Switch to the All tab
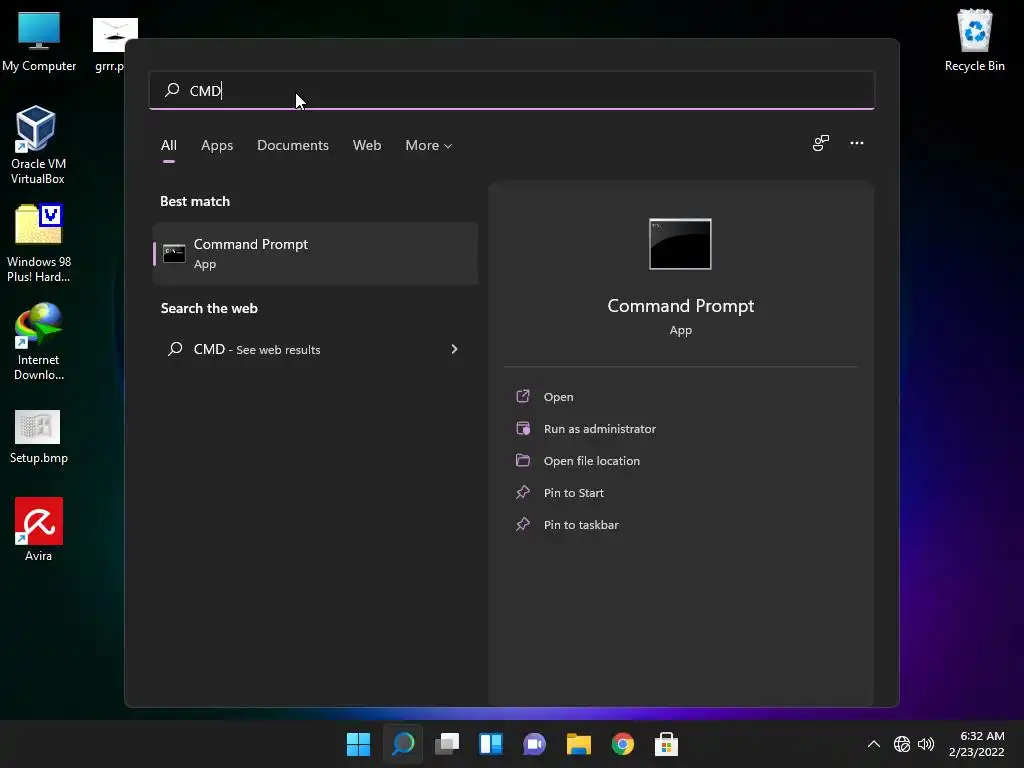This screenshot has width=1024, height=768. (x=169, y=146)
